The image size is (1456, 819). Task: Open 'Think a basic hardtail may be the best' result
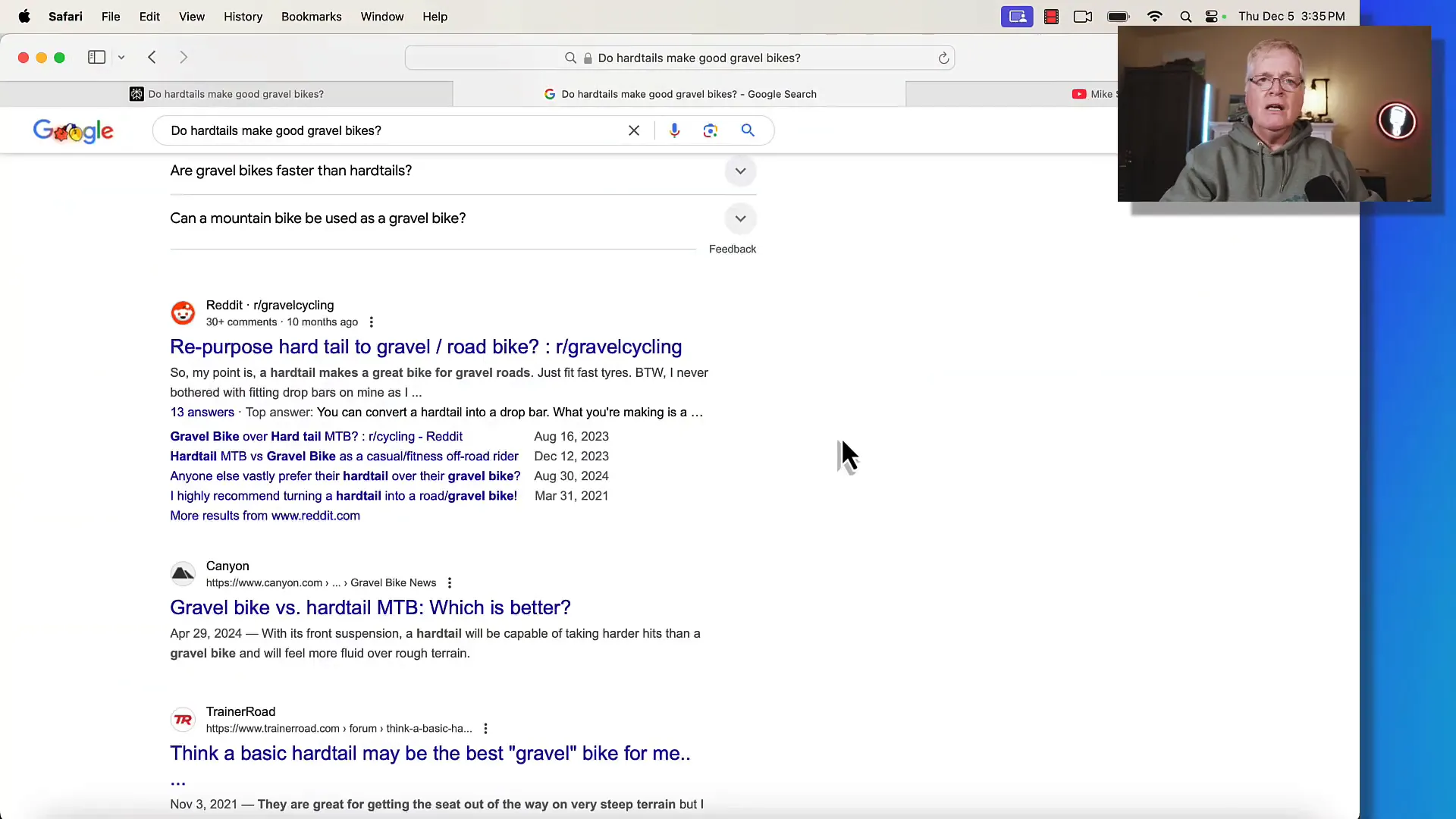pos(430,753)
